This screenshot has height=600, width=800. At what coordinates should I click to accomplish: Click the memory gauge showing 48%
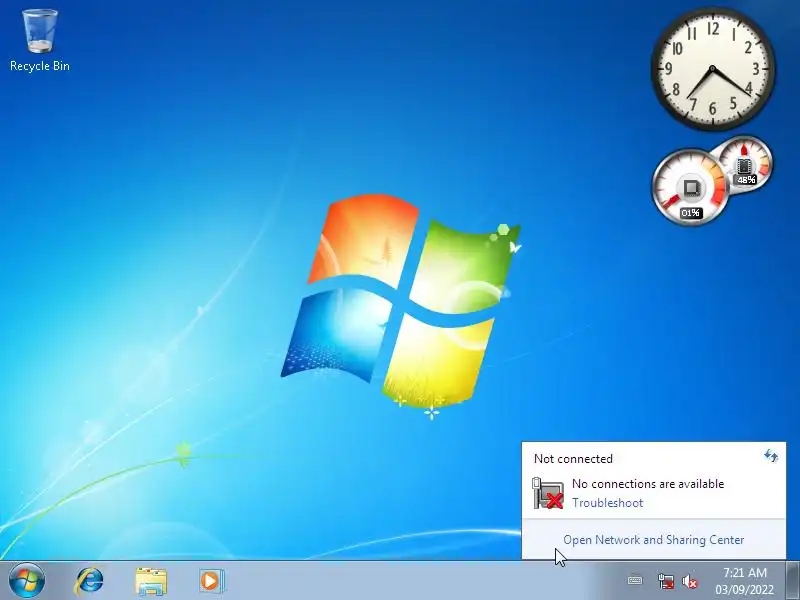[x=745, y=162]
